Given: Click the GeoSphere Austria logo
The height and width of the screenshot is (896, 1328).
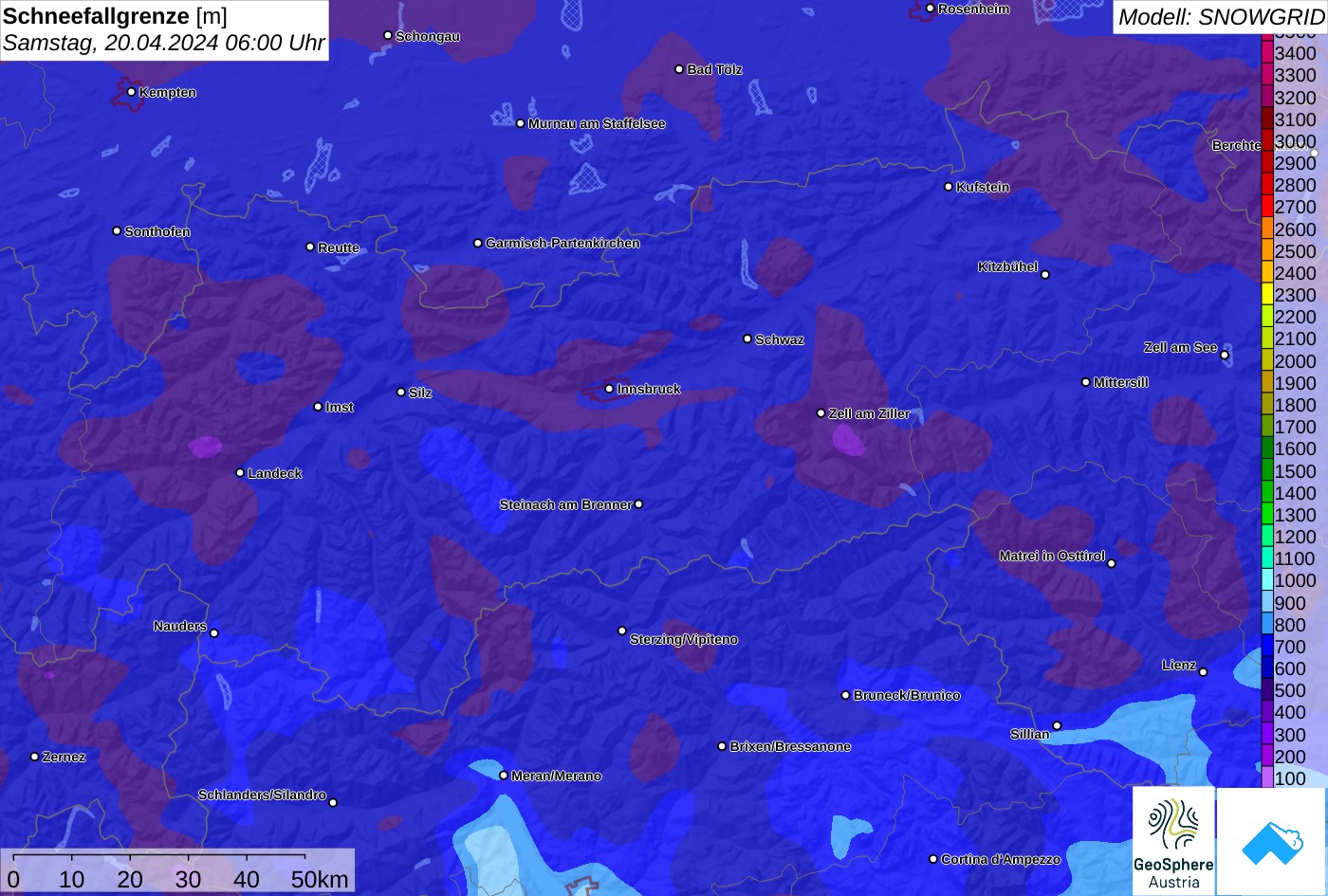Looking at the screenshot, I should coord(1173,841).
